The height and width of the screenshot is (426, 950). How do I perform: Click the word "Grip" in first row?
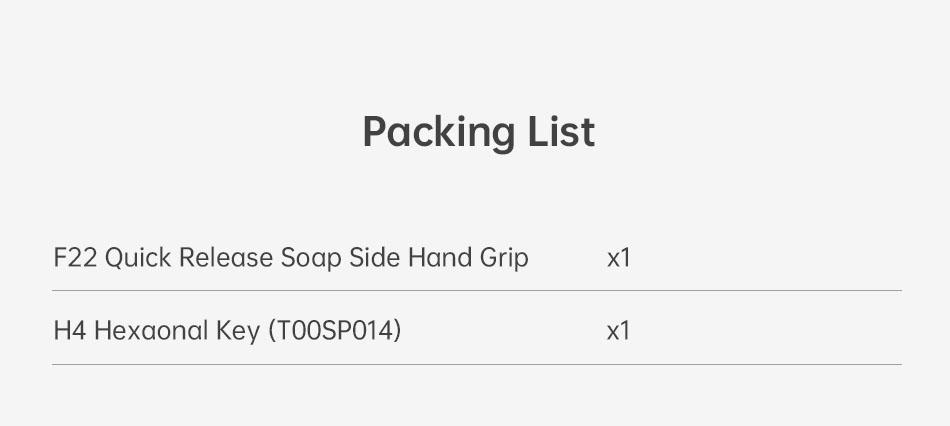pyautogui.click(x=503, y=258)
